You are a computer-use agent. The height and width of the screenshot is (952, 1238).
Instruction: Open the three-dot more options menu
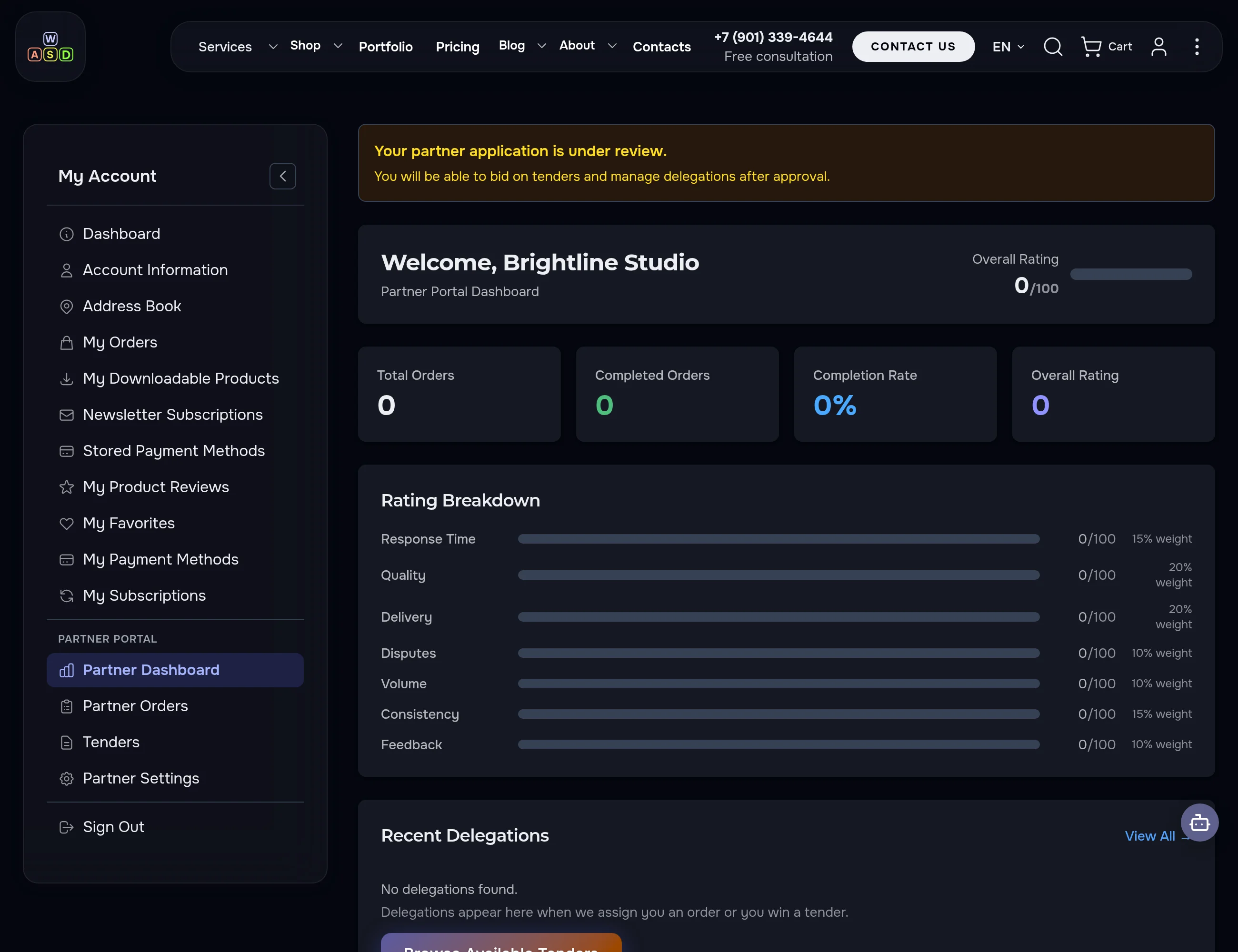[x=1197, y=47]
